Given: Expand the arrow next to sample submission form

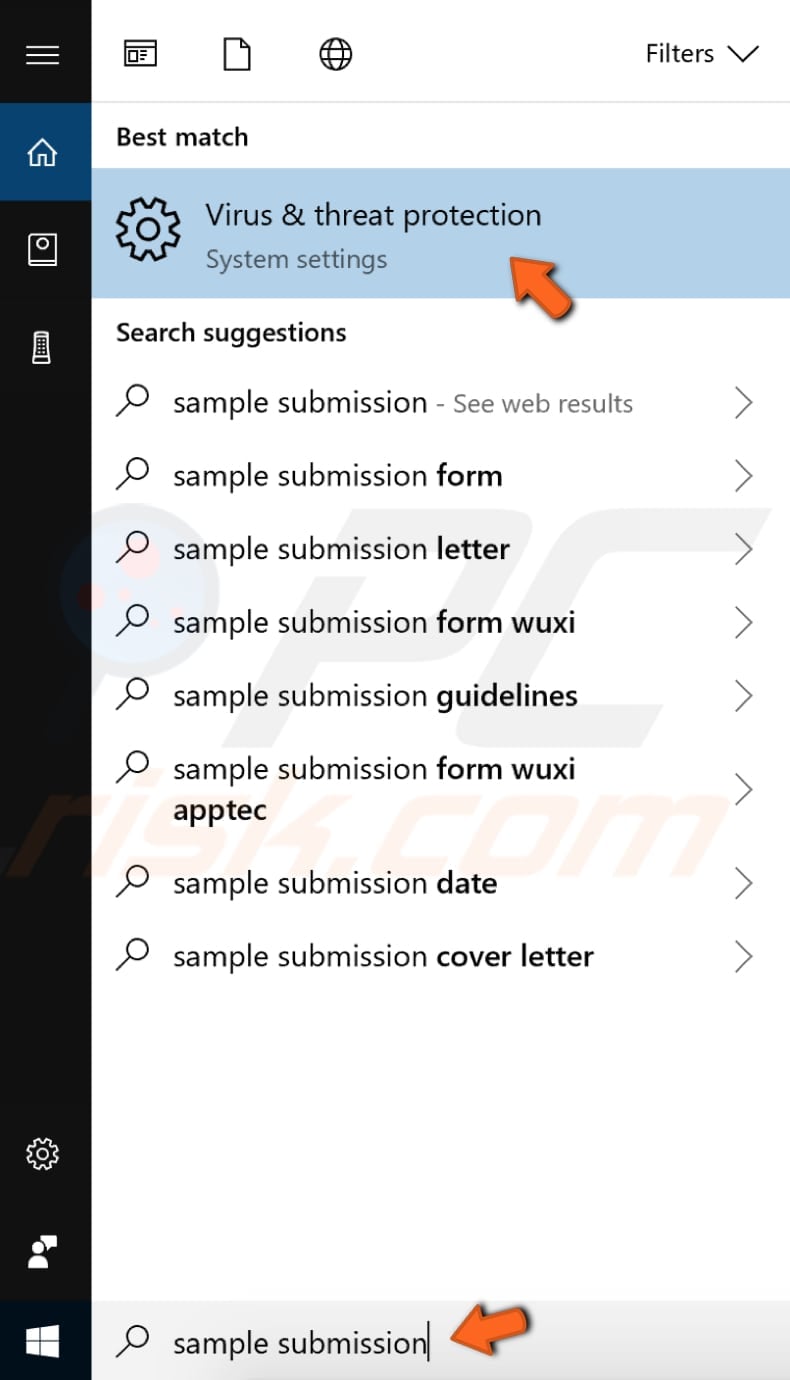Looking at the screenshot, I should [744, 475].
